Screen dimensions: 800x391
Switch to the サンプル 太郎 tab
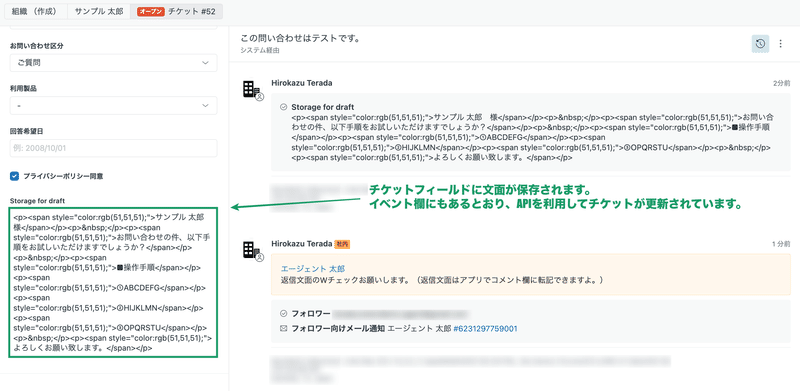tap(98, 11)
